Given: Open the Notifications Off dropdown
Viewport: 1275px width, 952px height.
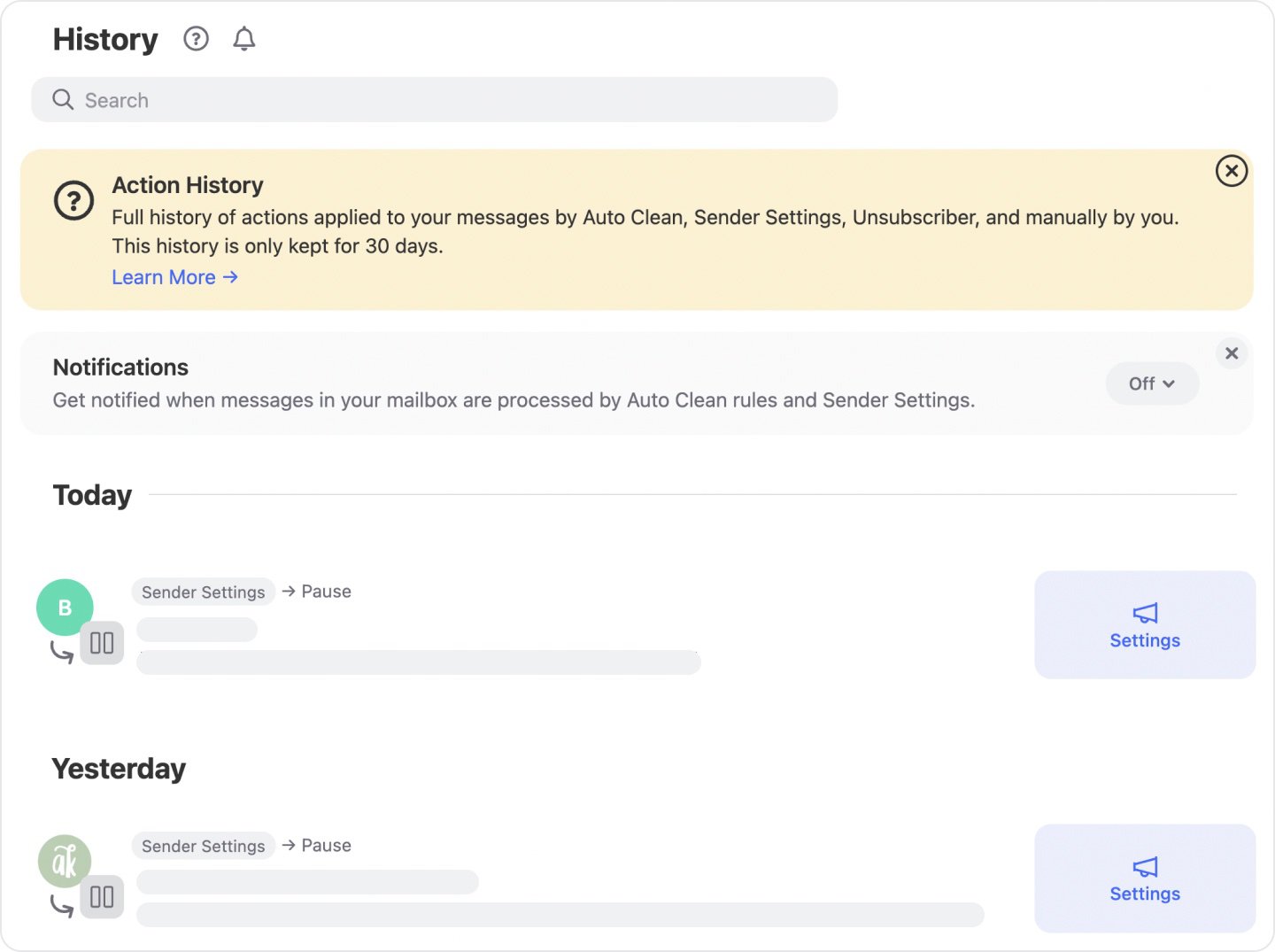Looking at the screenshot, I should click(x=1151, y=383).
